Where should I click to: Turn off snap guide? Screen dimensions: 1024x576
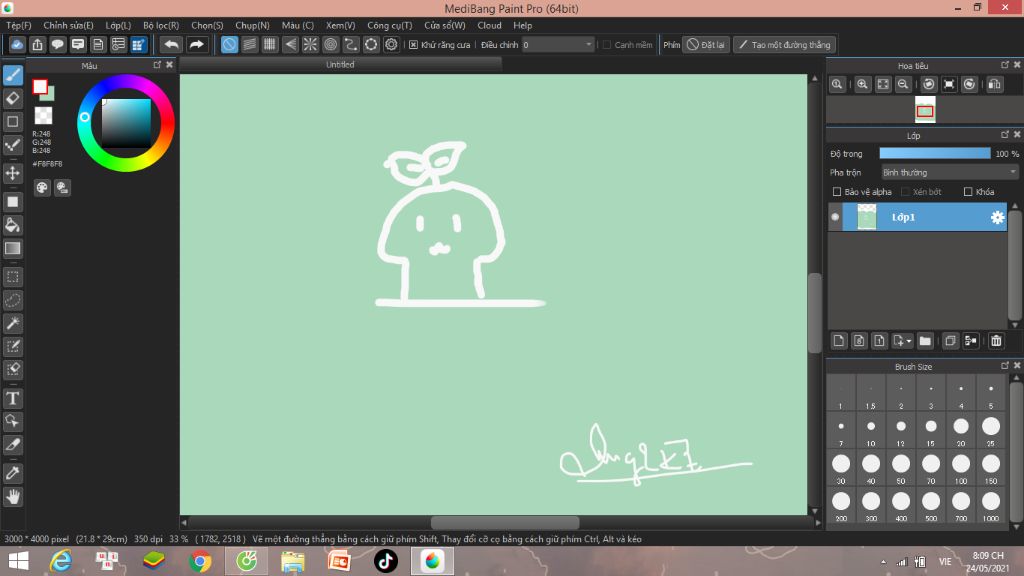[229, 44]
